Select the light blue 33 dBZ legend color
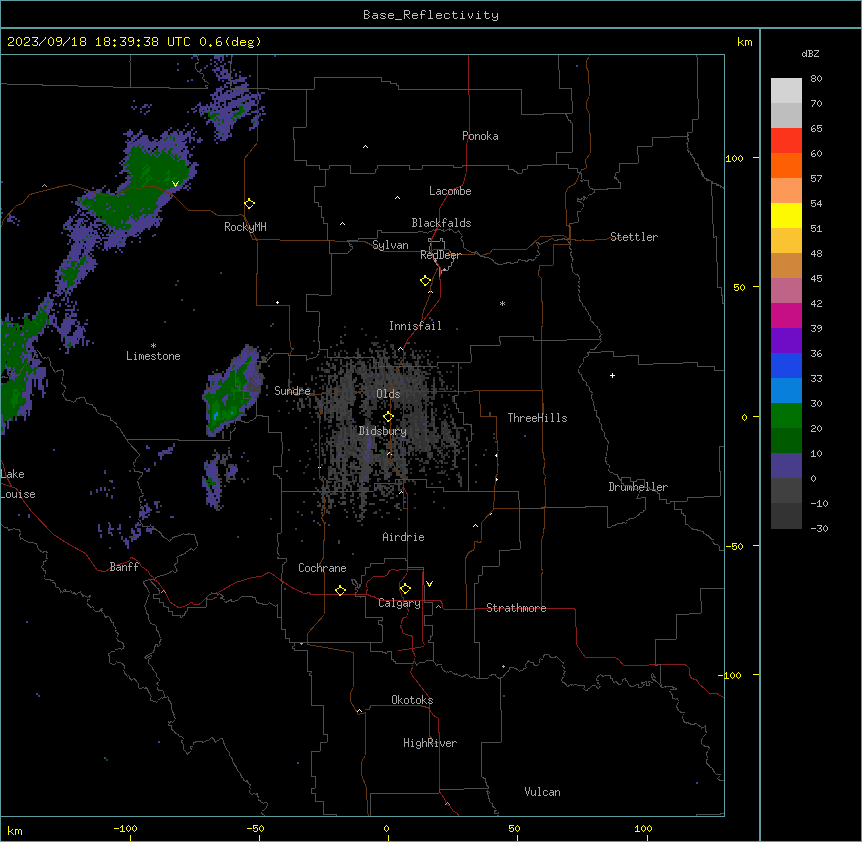Viewport: 862px width, 842px height. point(786,390)
